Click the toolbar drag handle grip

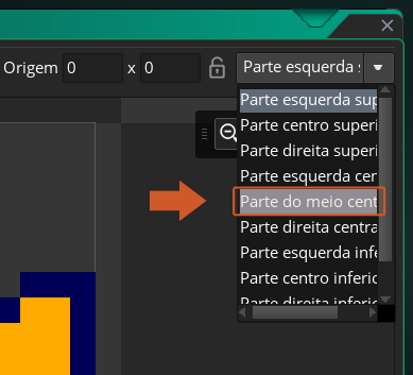pos(205,134)
